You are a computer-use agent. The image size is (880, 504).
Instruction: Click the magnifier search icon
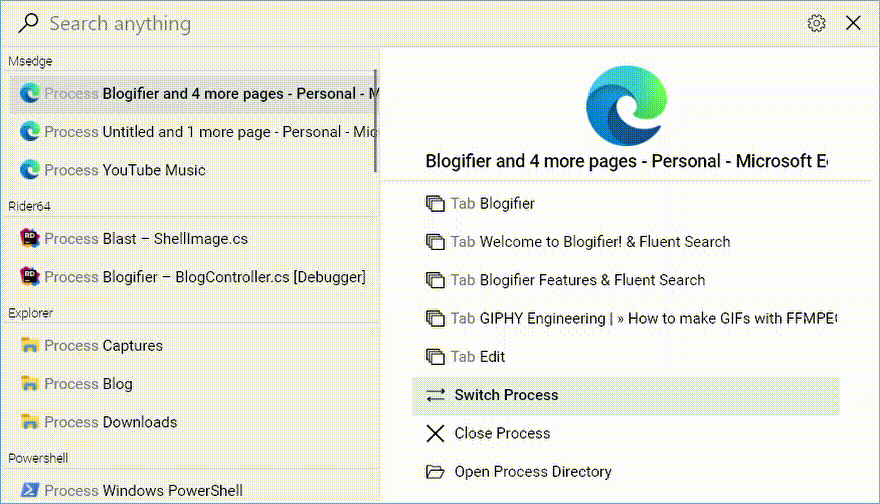coord(28,23)
